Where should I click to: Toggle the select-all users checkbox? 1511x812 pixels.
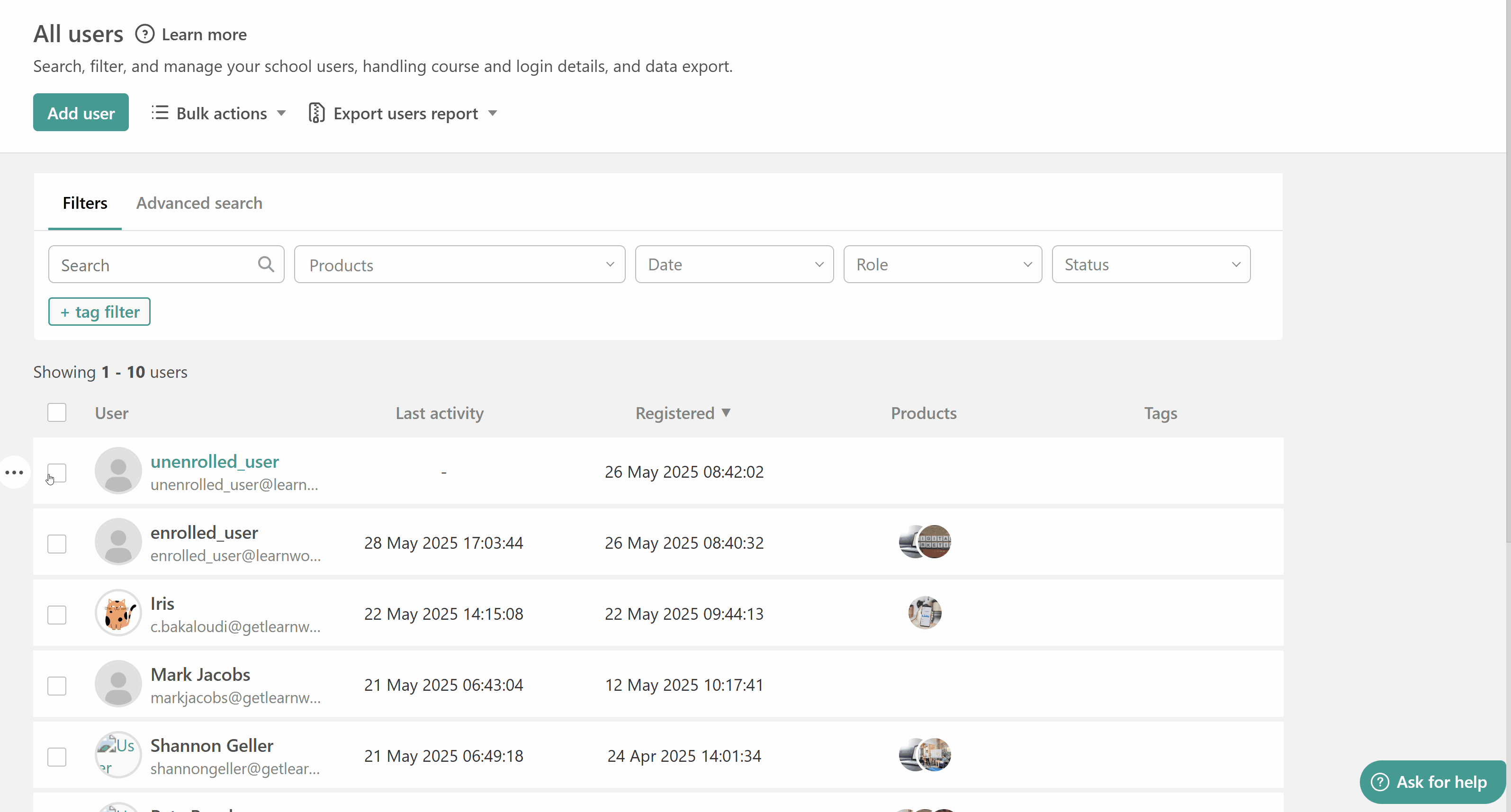(x=57, y=413)
